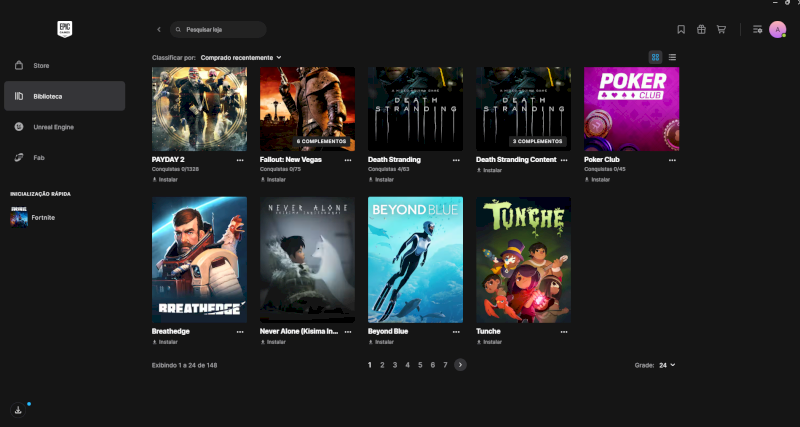Open the friends and settings list icon
The width and height of the screenshot is (800, 427).
[x=758, y=30]
